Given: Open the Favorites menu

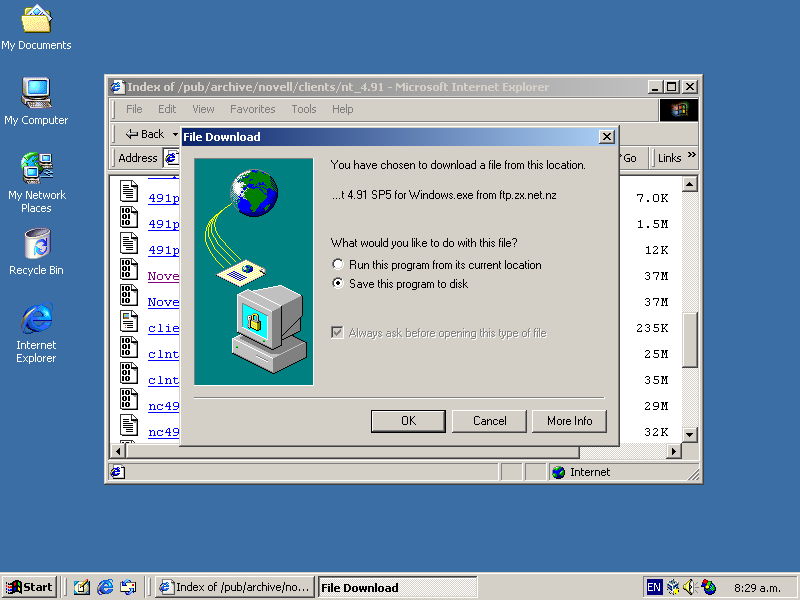Looking at the screenshot, I should (253, 109).
